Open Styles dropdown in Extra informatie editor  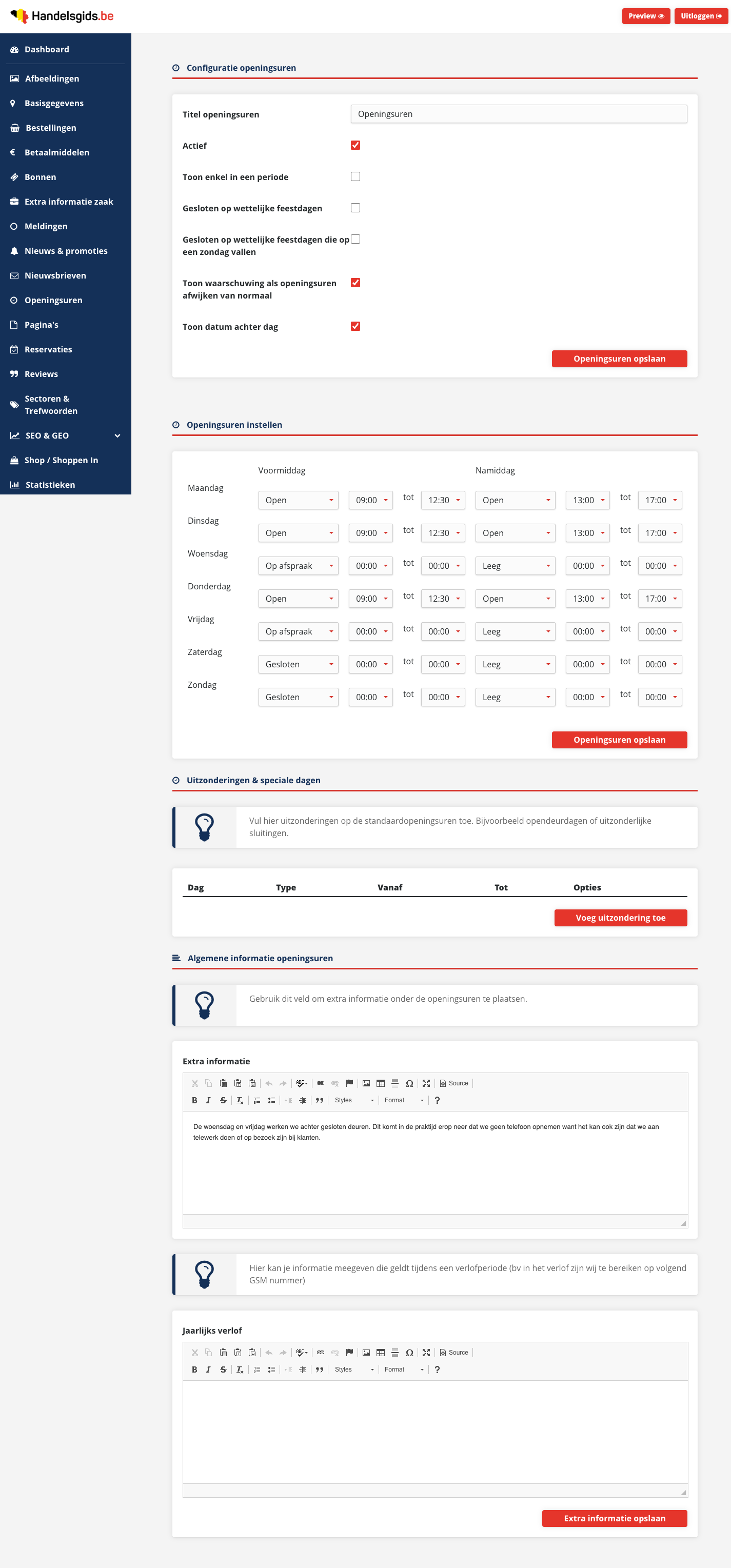click(x=354, y=1101)
